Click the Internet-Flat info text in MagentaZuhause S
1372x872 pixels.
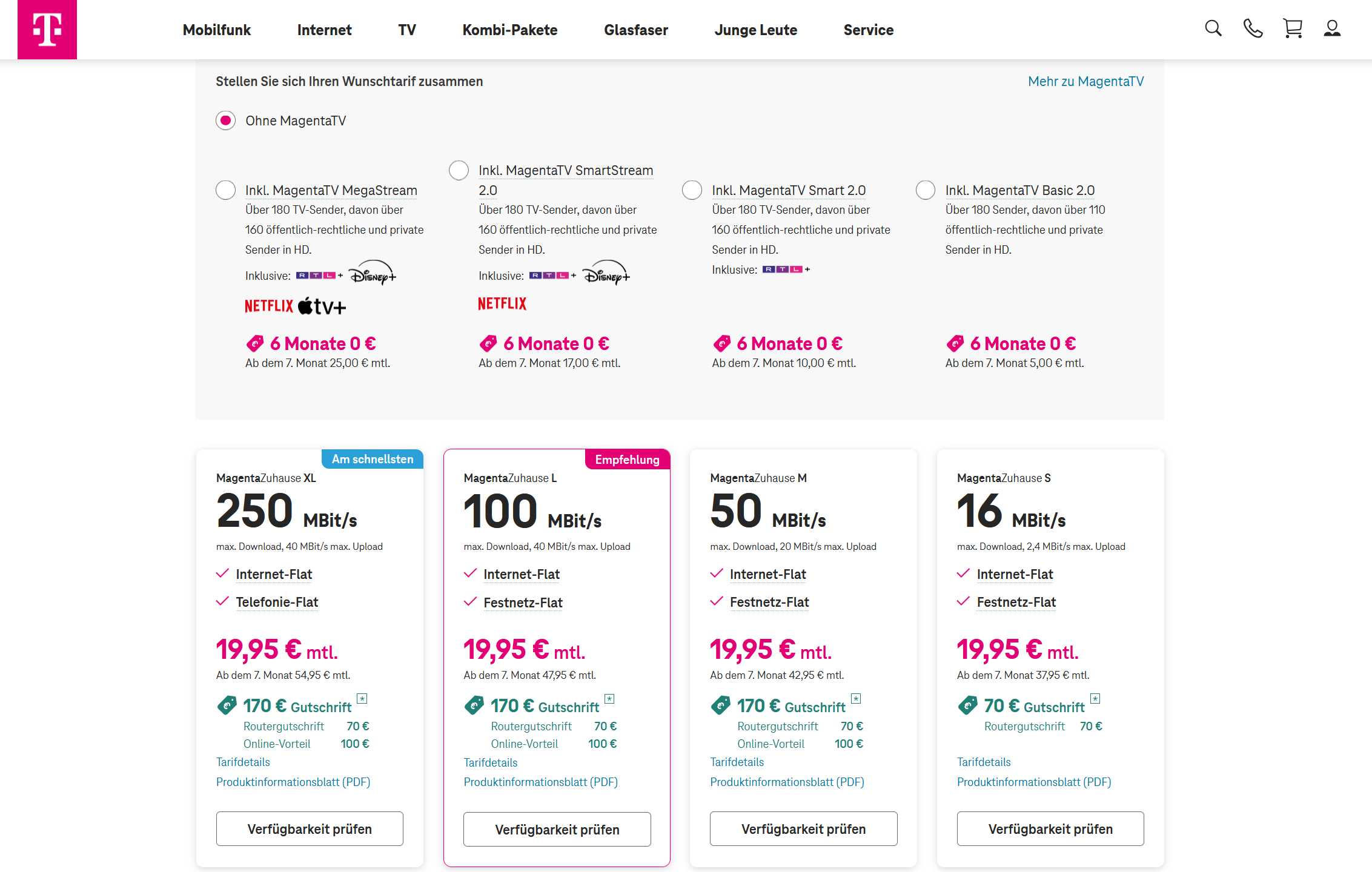(1015, 574)
